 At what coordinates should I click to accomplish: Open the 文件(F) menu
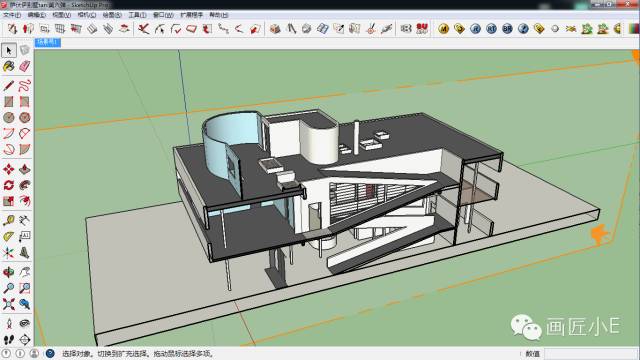[12, 15]
